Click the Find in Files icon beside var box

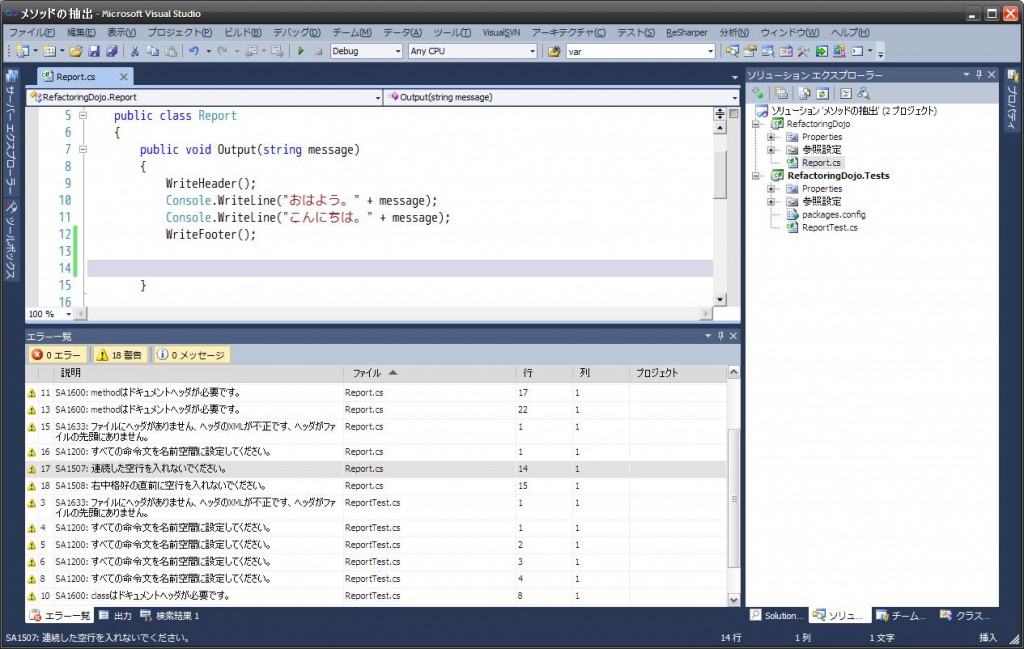click(x=554, y=51)
